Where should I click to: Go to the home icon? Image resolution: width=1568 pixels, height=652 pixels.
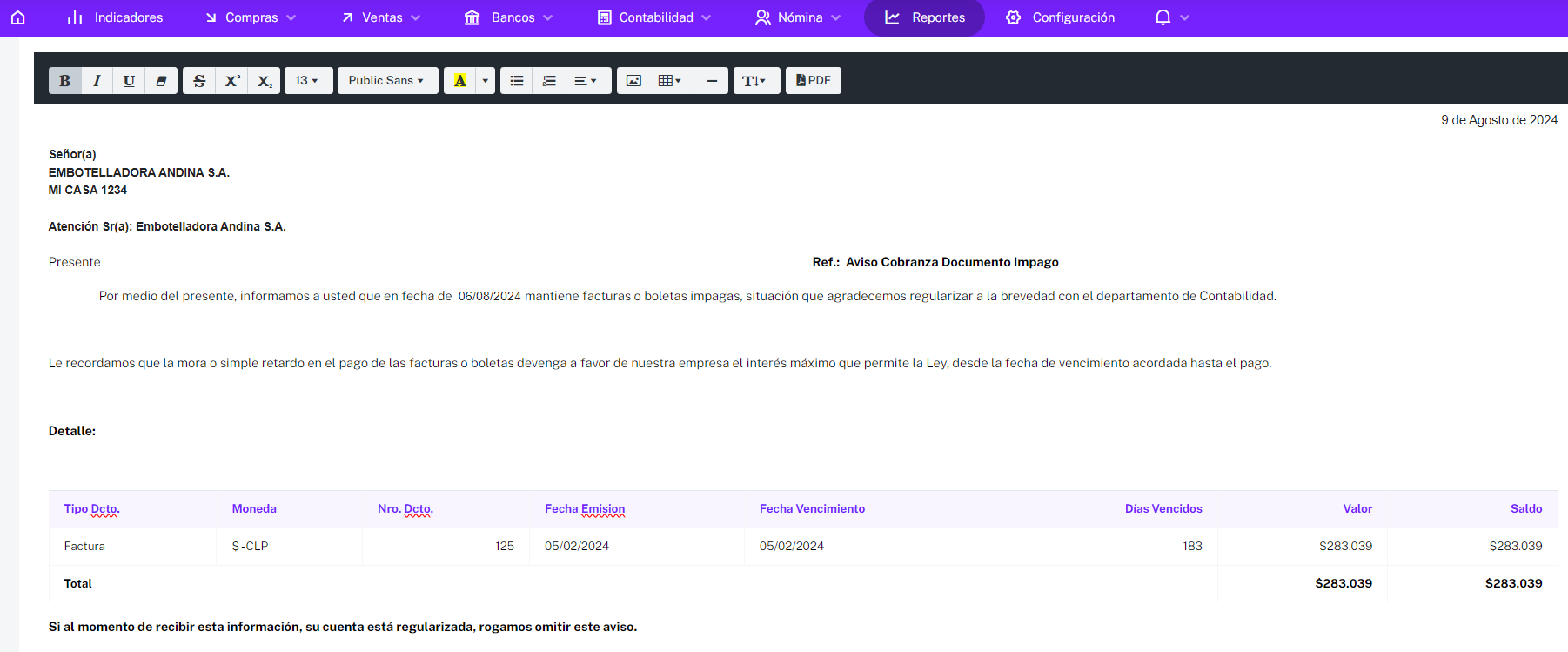[17, 17]
